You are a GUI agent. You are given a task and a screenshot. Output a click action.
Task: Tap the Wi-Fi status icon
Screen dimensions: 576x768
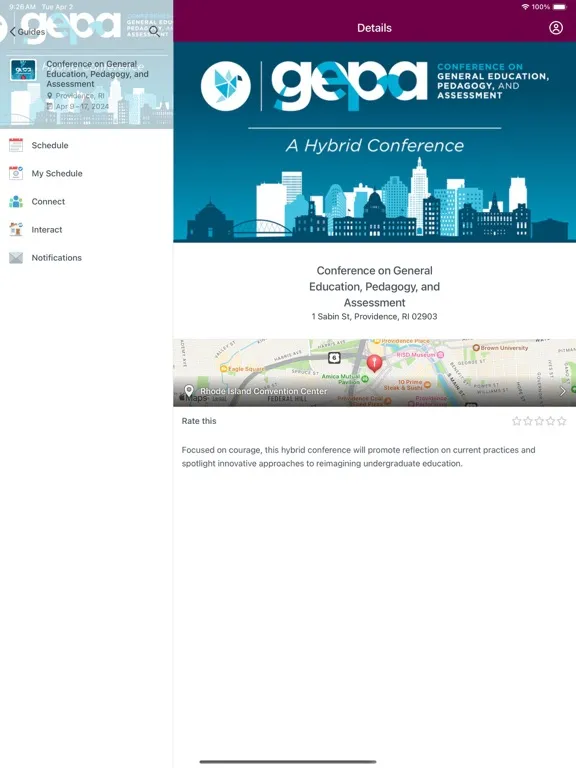coord(525,7)
